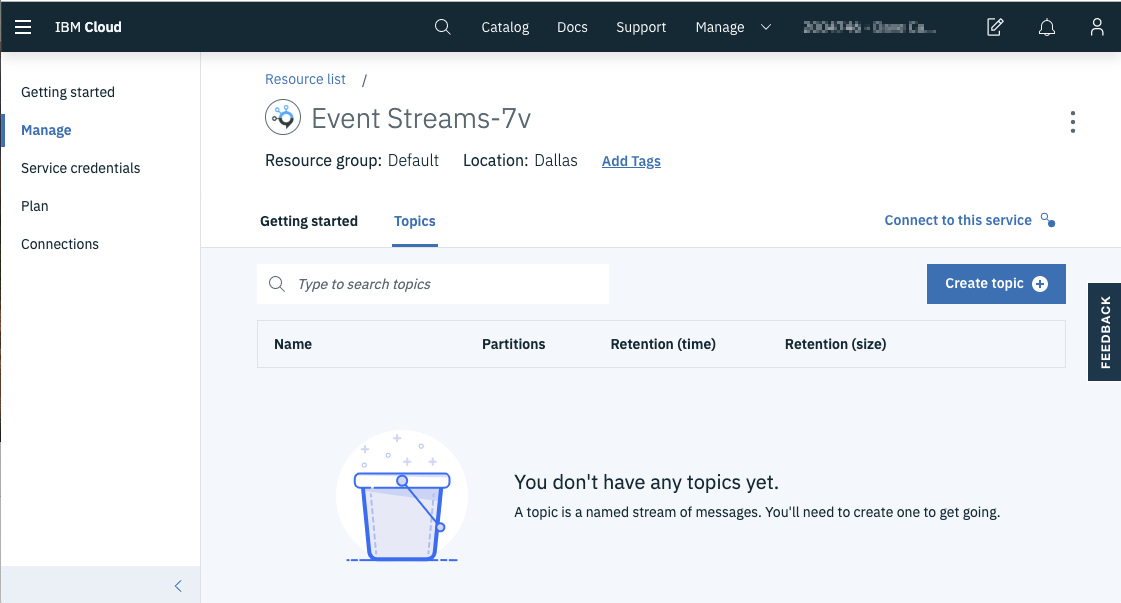Collapse the left sidebar with the chevron
Viewport: 1121px width, 603px height.
pyautogui.click(x=178, y=586)
